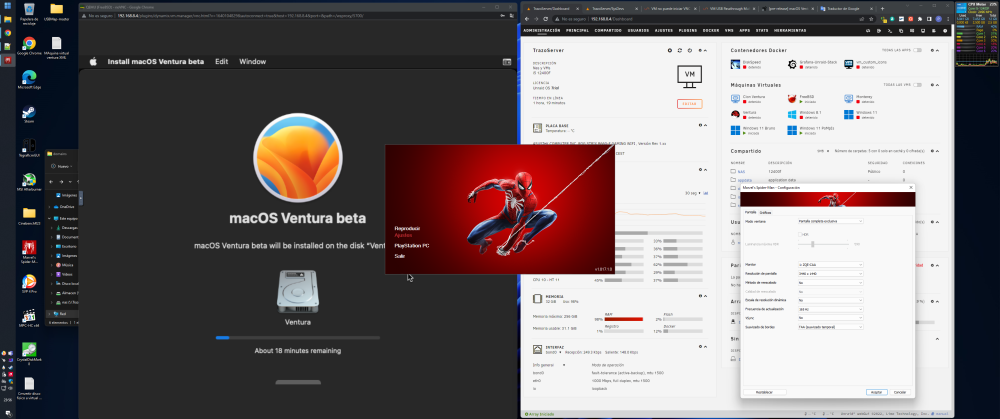Open the Ajustes menu in Unraid
Screen dimensions: 1000x419
(663, 30)
